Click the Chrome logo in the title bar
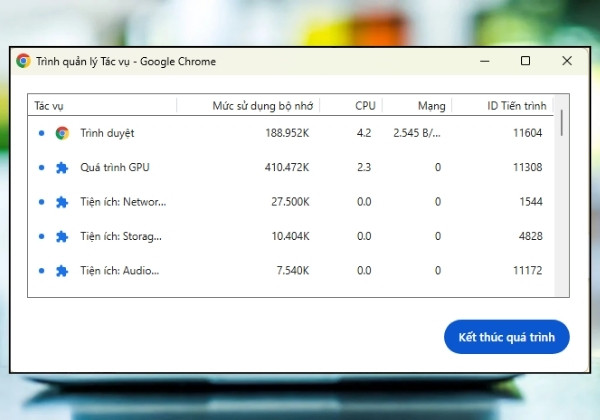600x420 pixels. point(23,61)
